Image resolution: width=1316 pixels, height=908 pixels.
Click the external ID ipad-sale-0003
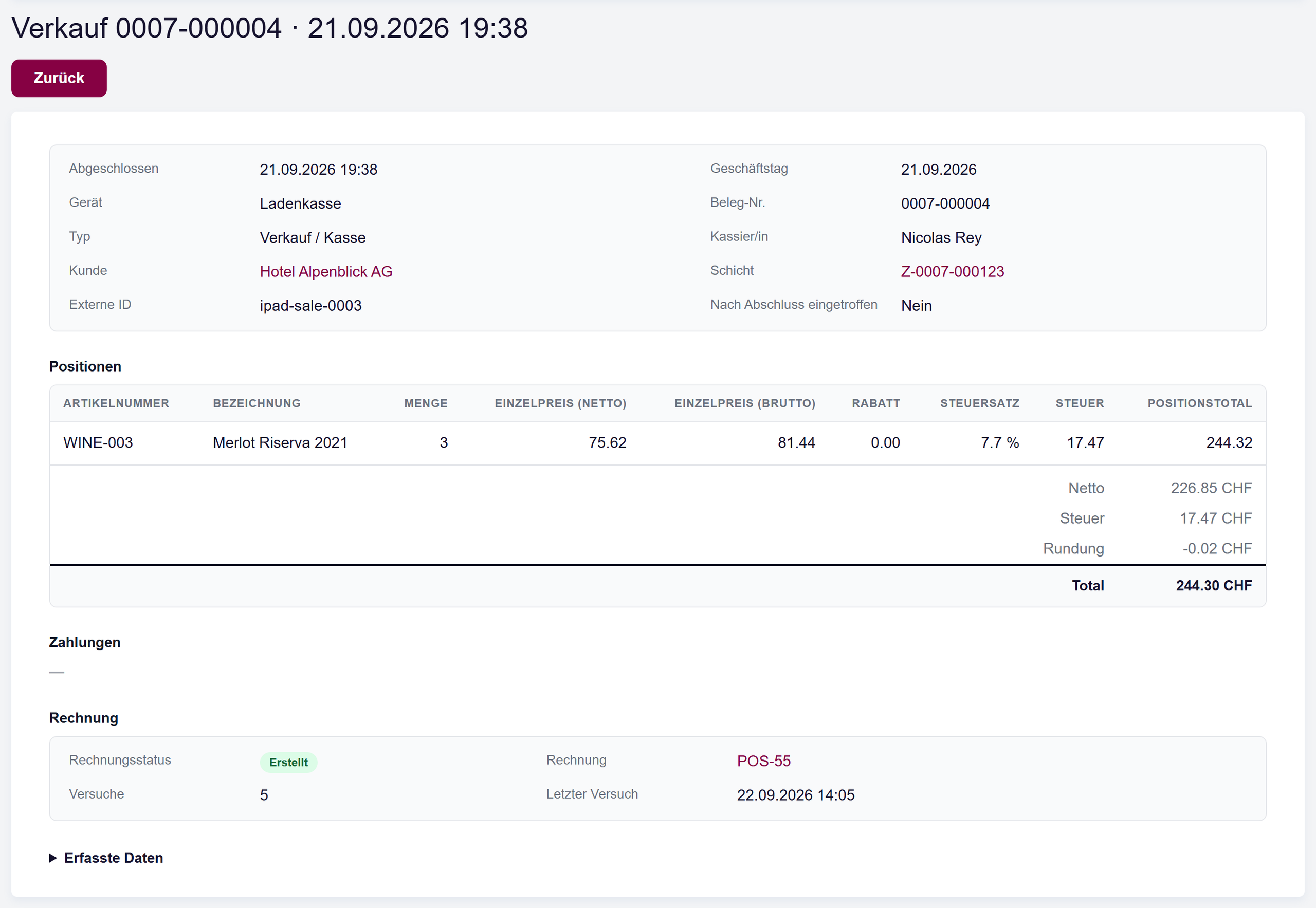pyautogui.click(x=310, y=306)
